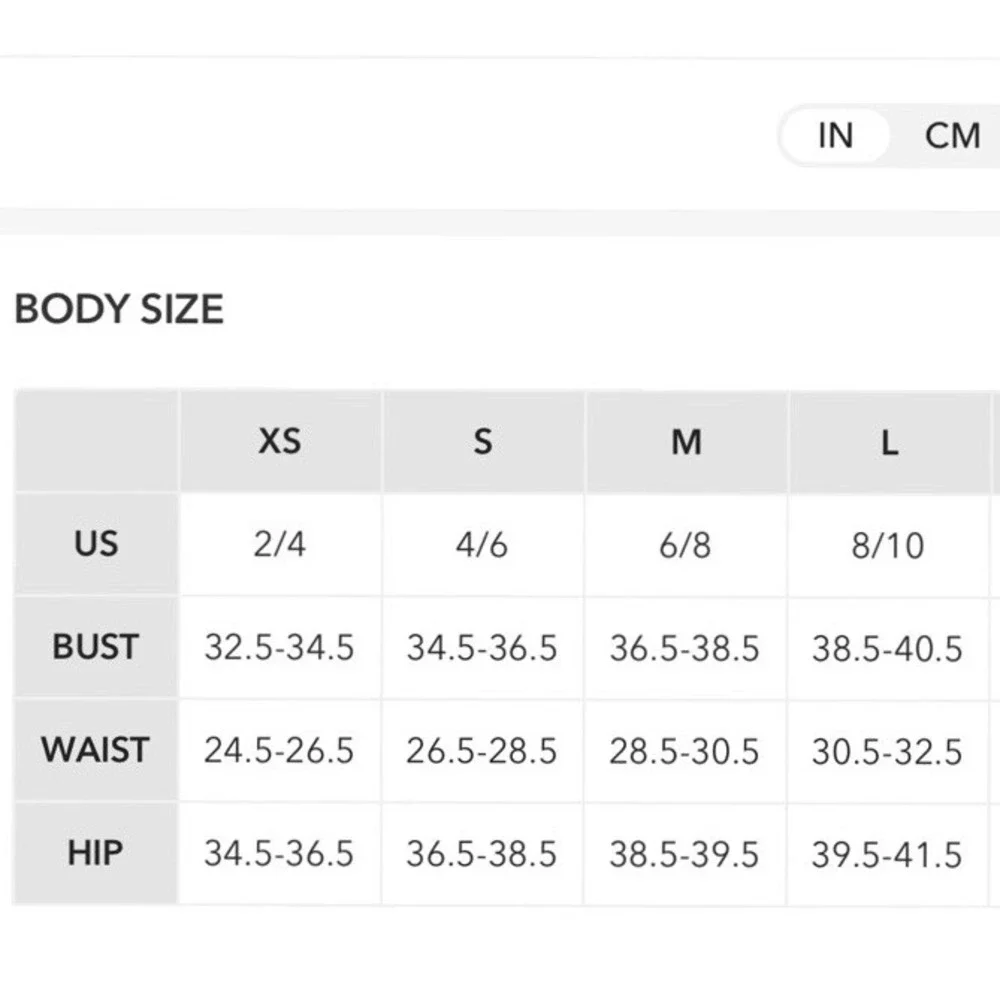Select the 2/4 US size cell
1000x1000 pixels.
point(280,545)
